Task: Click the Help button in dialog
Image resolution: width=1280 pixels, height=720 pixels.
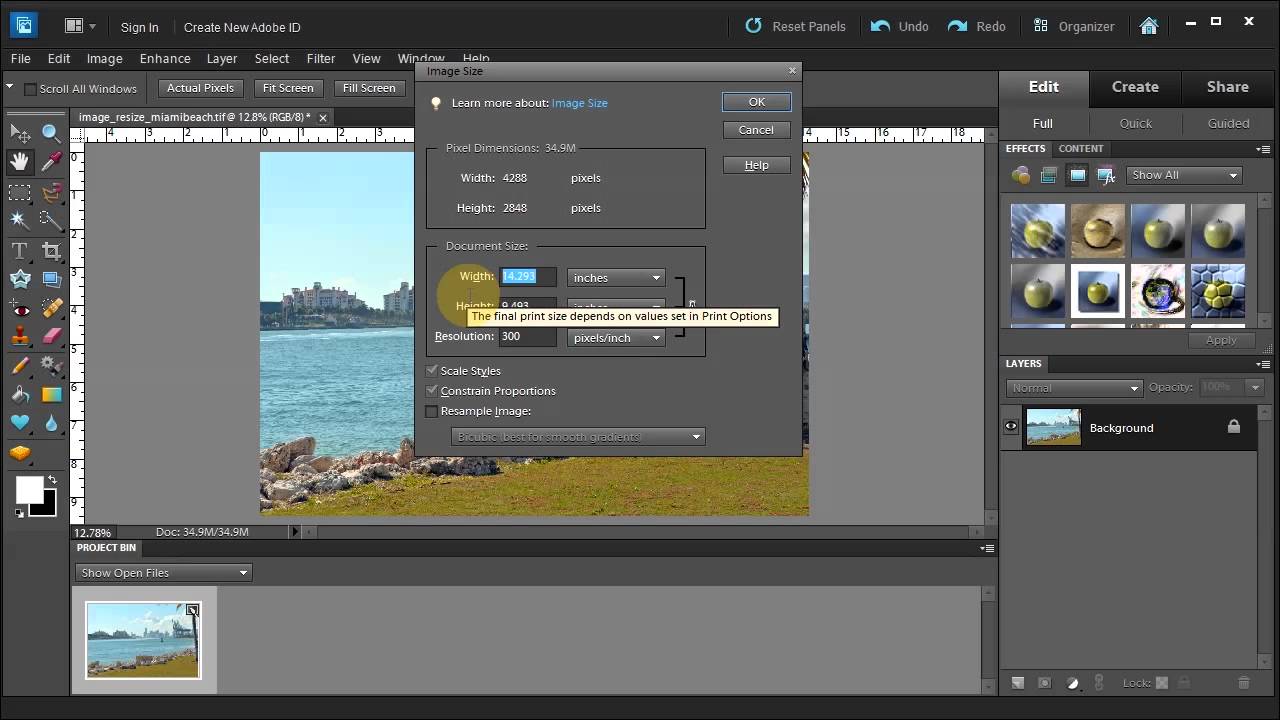Action: pos(757,165)
